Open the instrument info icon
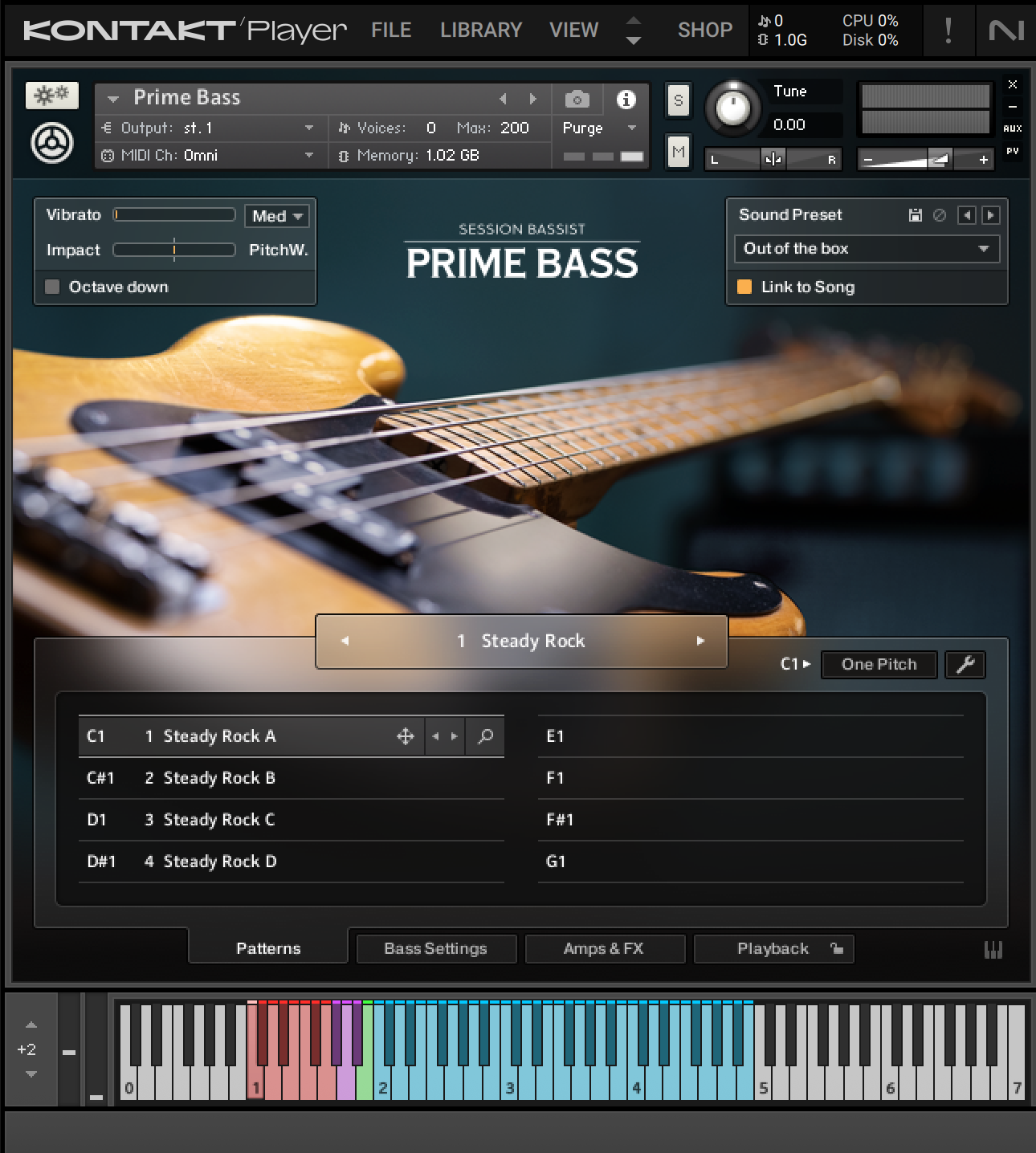The image size is (1036, 1153). 626,99
